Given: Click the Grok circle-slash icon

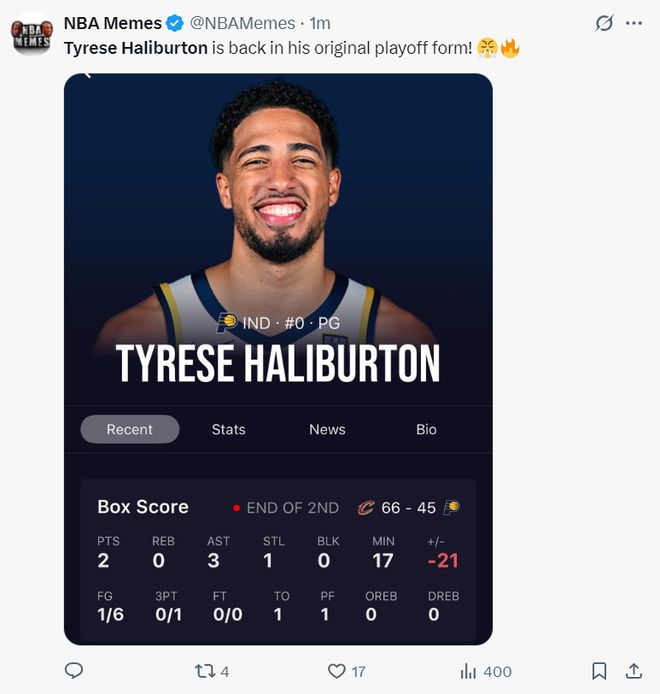Looking at the screenshot, I should (x=604, y=23).
